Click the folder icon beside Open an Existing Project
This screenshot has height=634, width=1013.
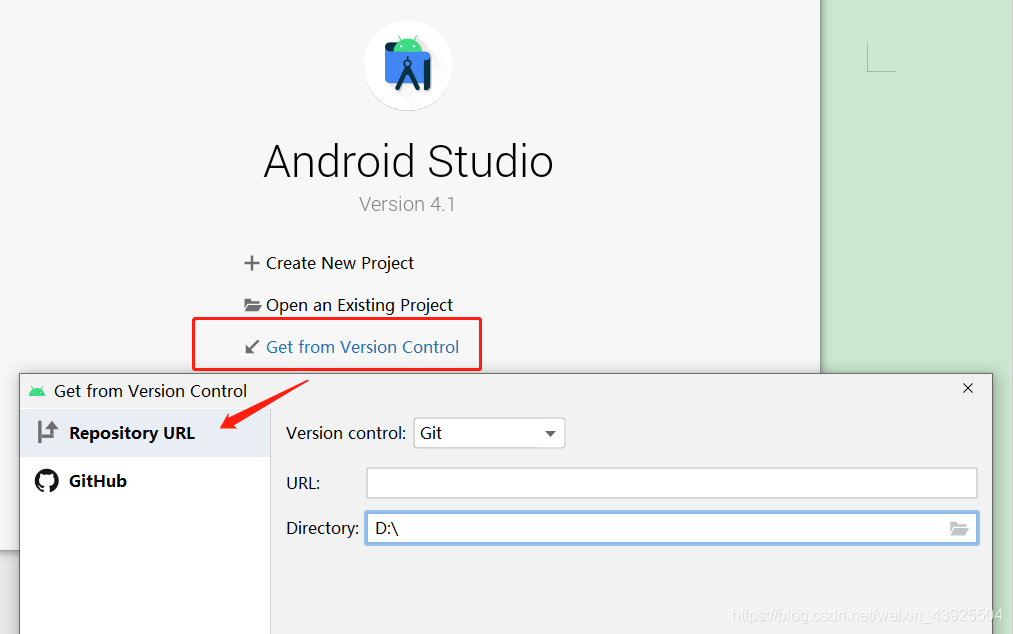point(252,305)
